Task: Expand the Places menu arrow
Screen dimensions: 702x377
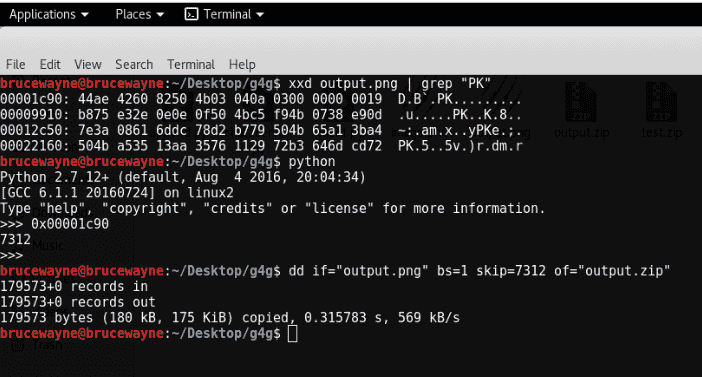Action: [x=160, y=15]
